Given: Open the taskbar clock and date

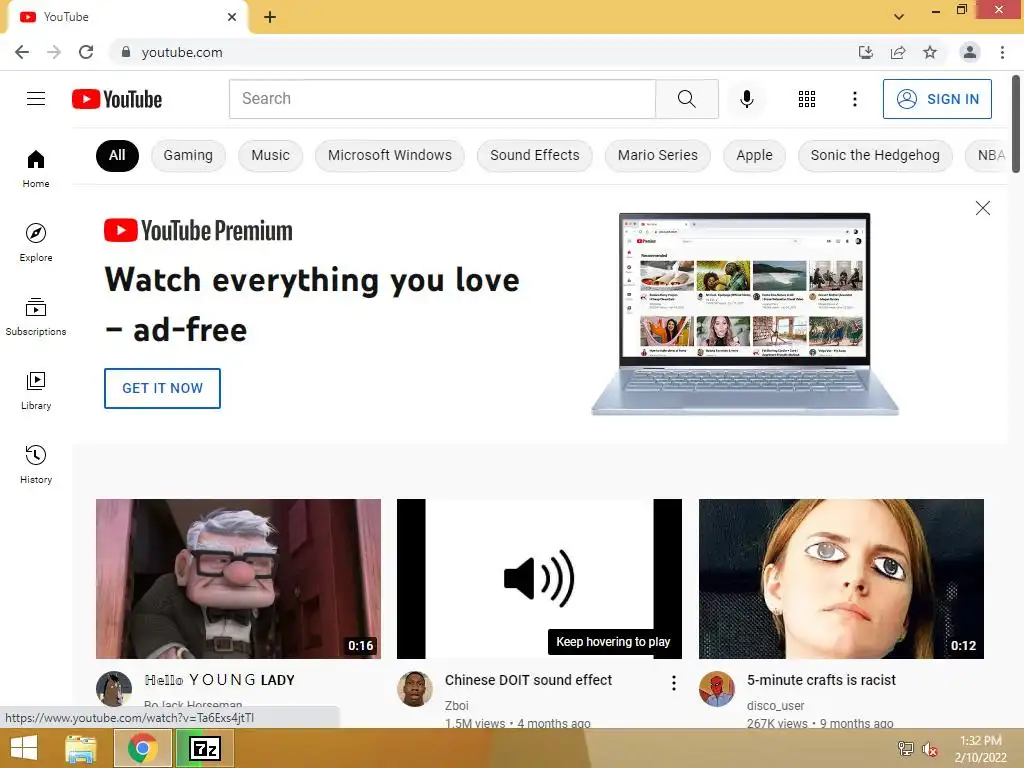Looking at the screenshot, I should [980, 749].
